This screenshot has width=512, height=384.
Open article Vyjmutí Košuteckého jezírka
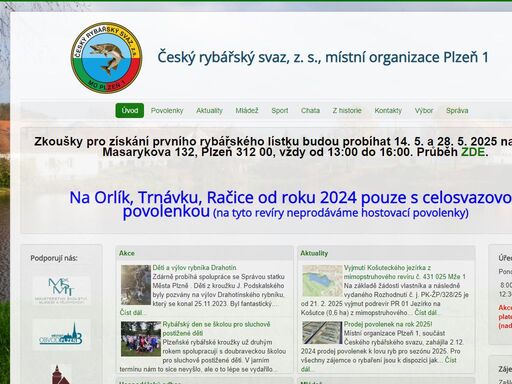(x=404, y=272)
